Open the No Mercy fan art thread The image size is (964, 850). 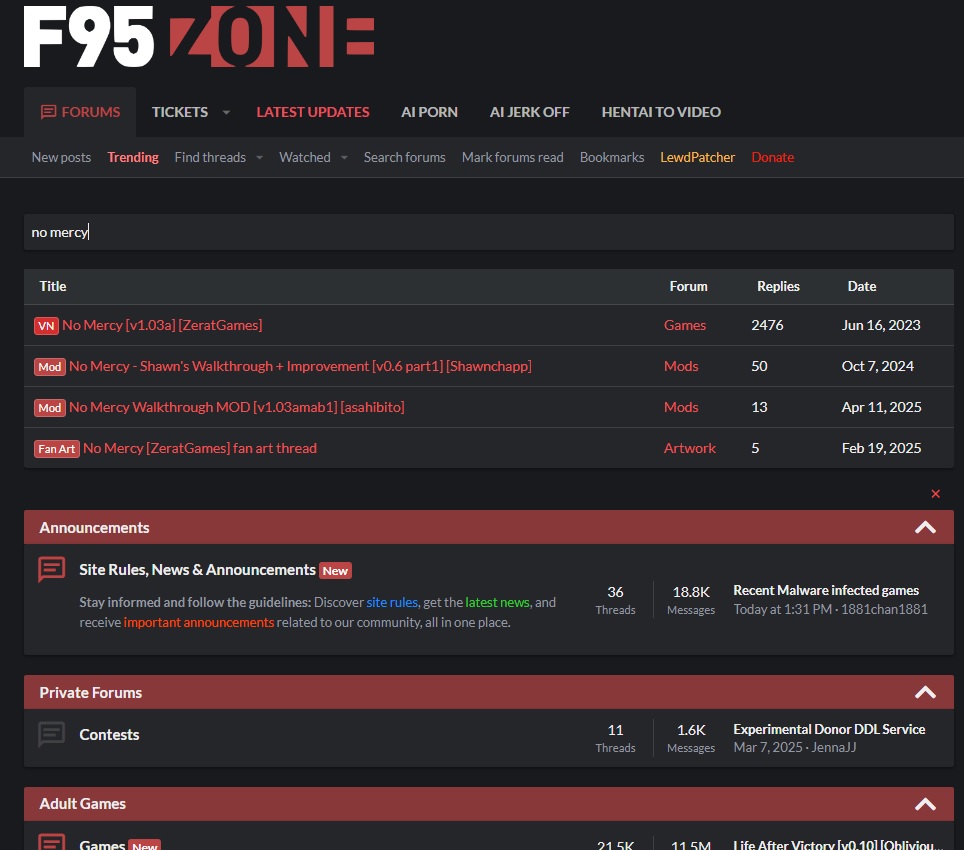pos(200,449)
